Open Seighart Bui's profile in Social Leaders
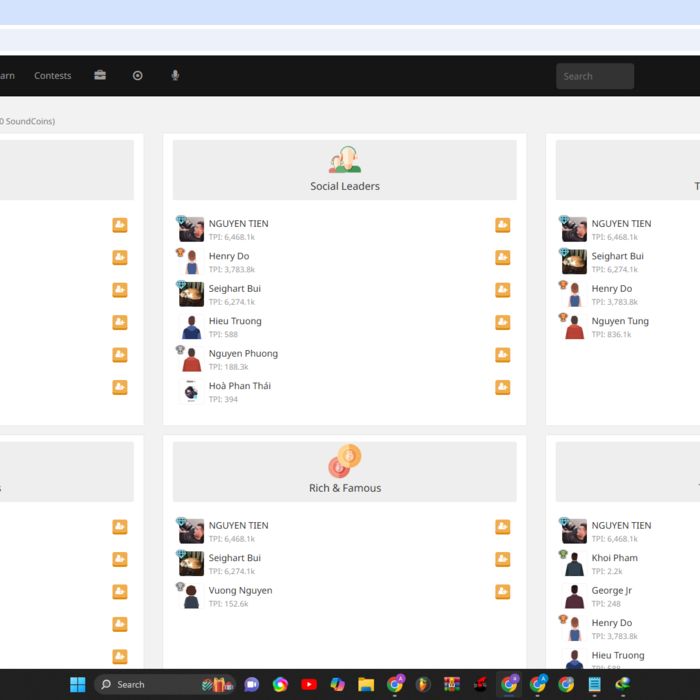700x700 pixels. [x=234, y=289]
